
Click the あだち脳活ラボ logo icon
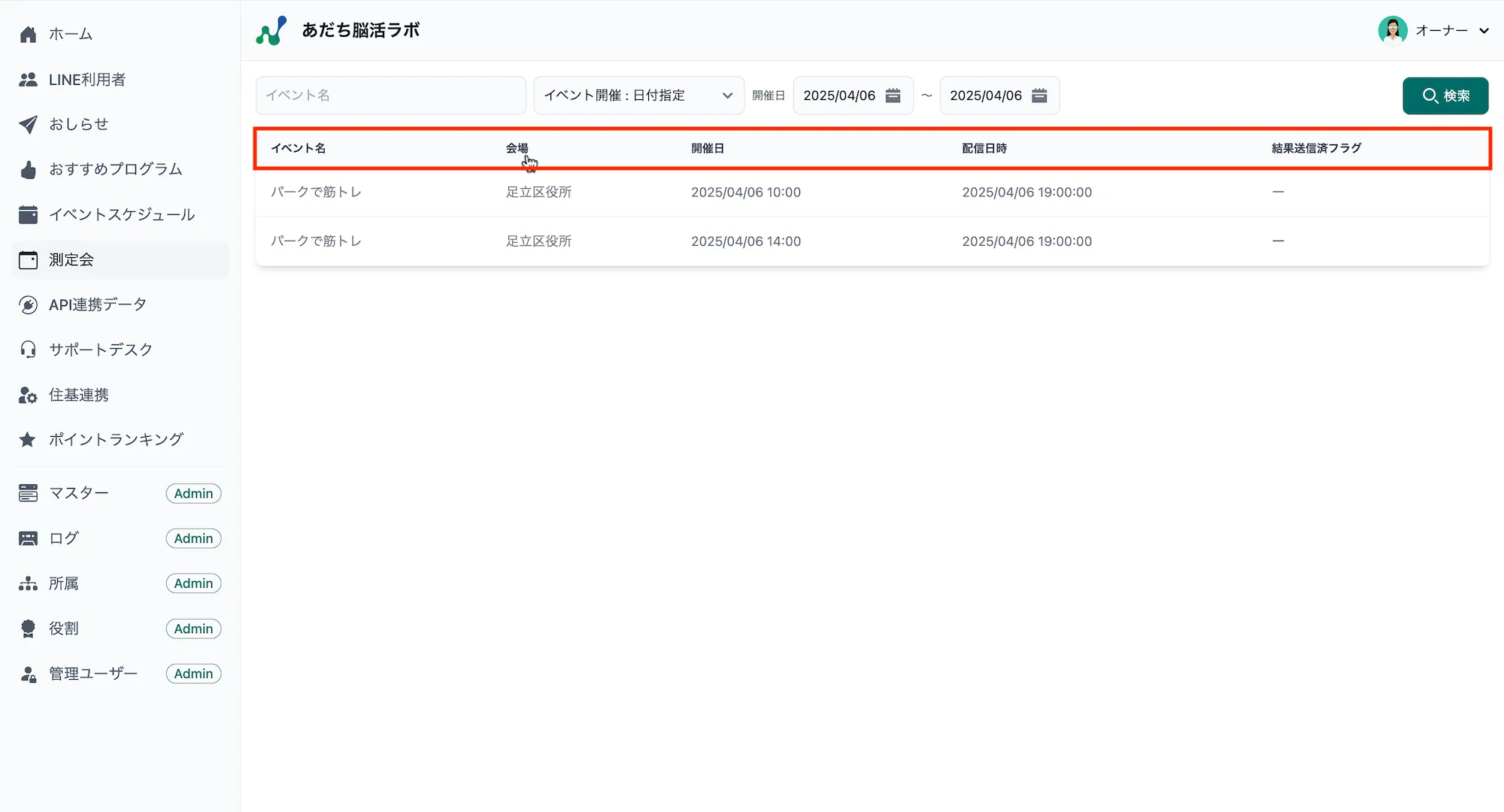pos(271,31)
